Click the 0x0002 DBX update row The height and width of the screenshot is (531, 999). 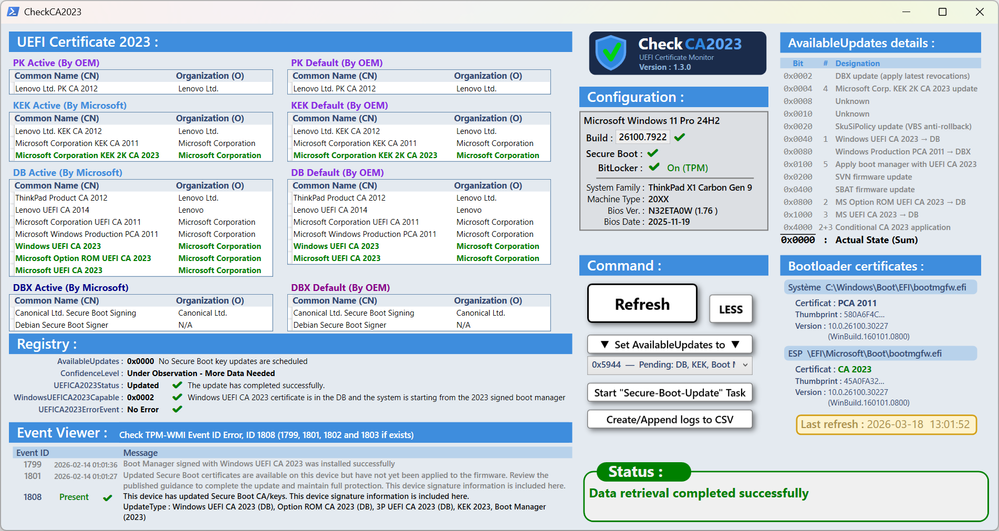[880, 76]
